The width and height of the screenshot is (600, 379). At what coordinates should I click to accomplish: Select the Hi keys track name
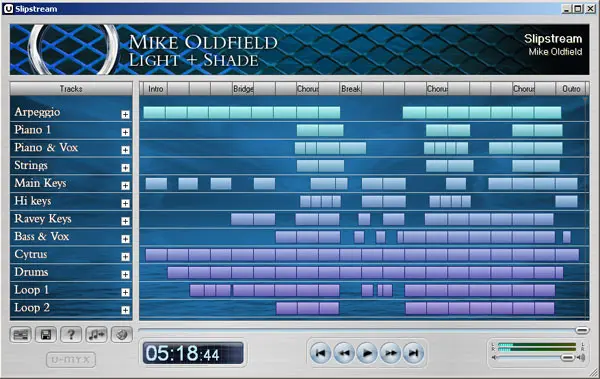point(33,201)
